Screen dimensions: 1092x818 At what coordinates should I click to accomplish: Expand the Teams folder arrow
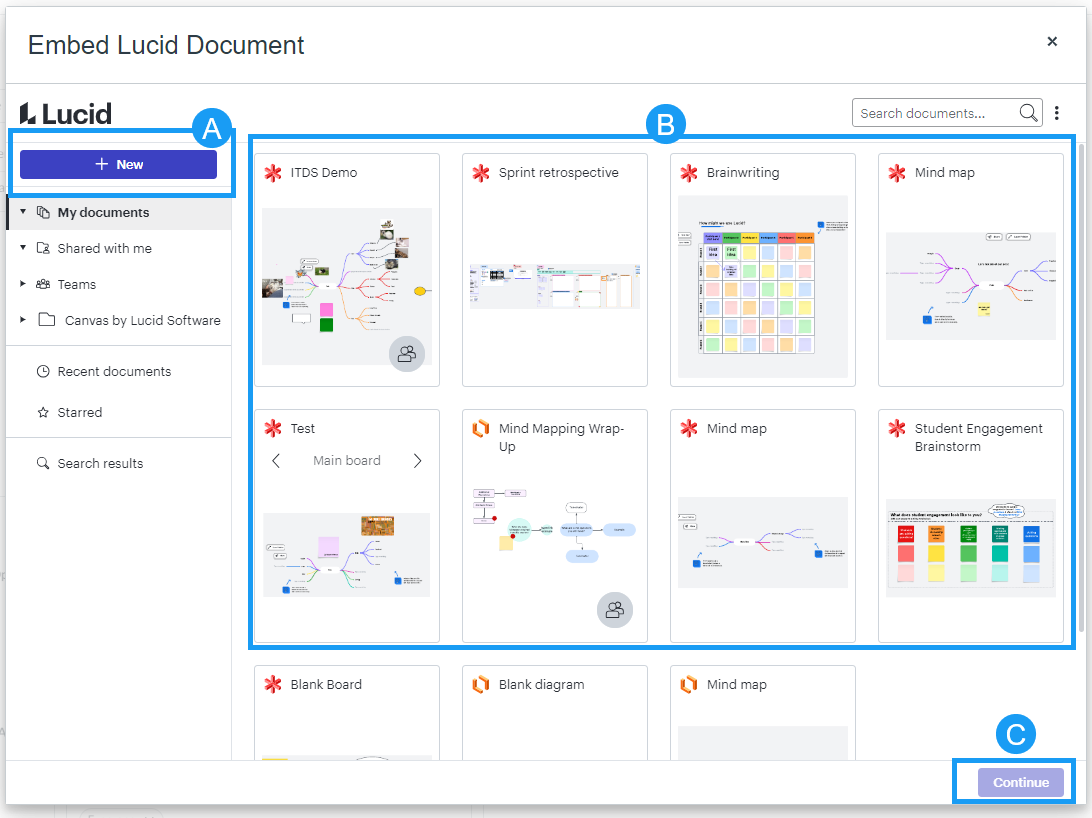23,284
